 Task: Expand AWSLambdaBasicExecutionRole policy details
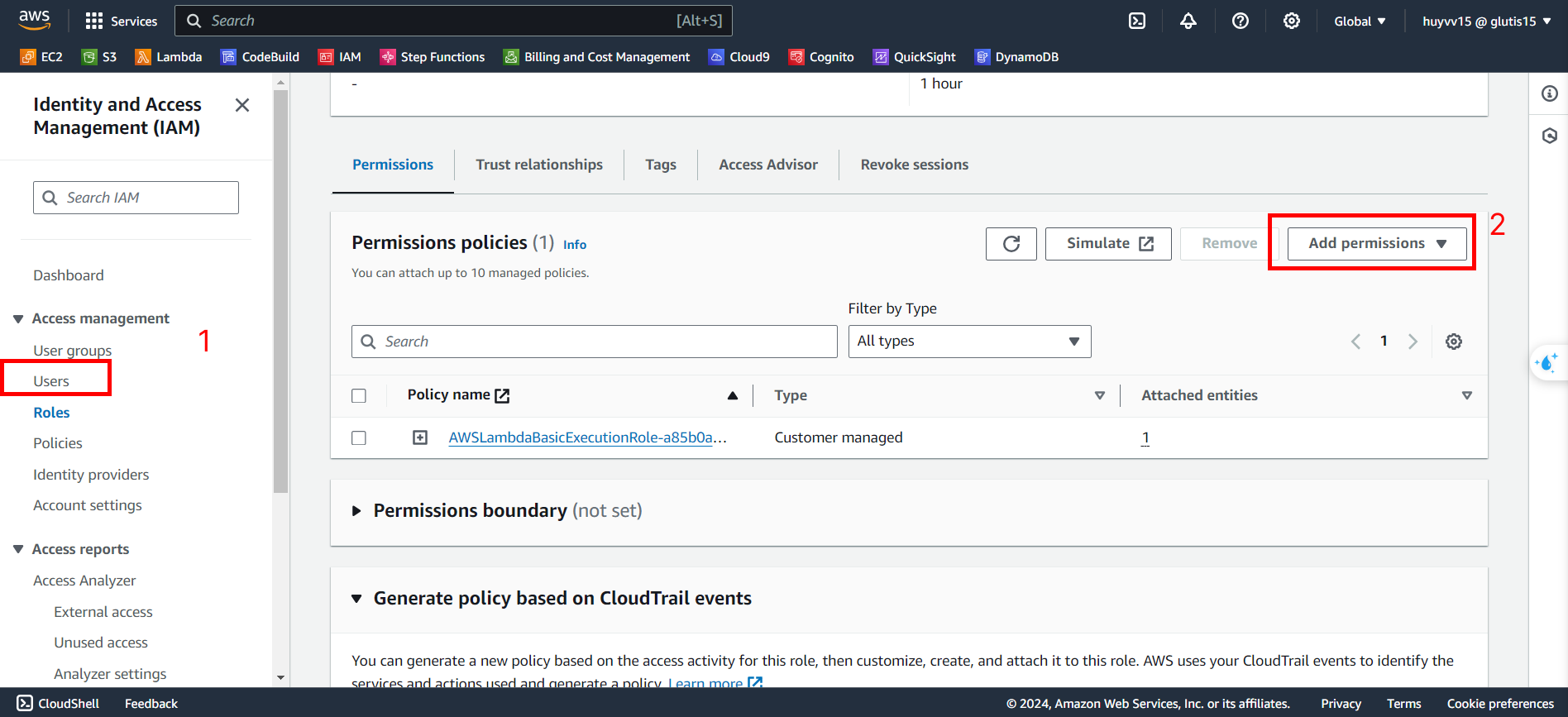point(420,437)
